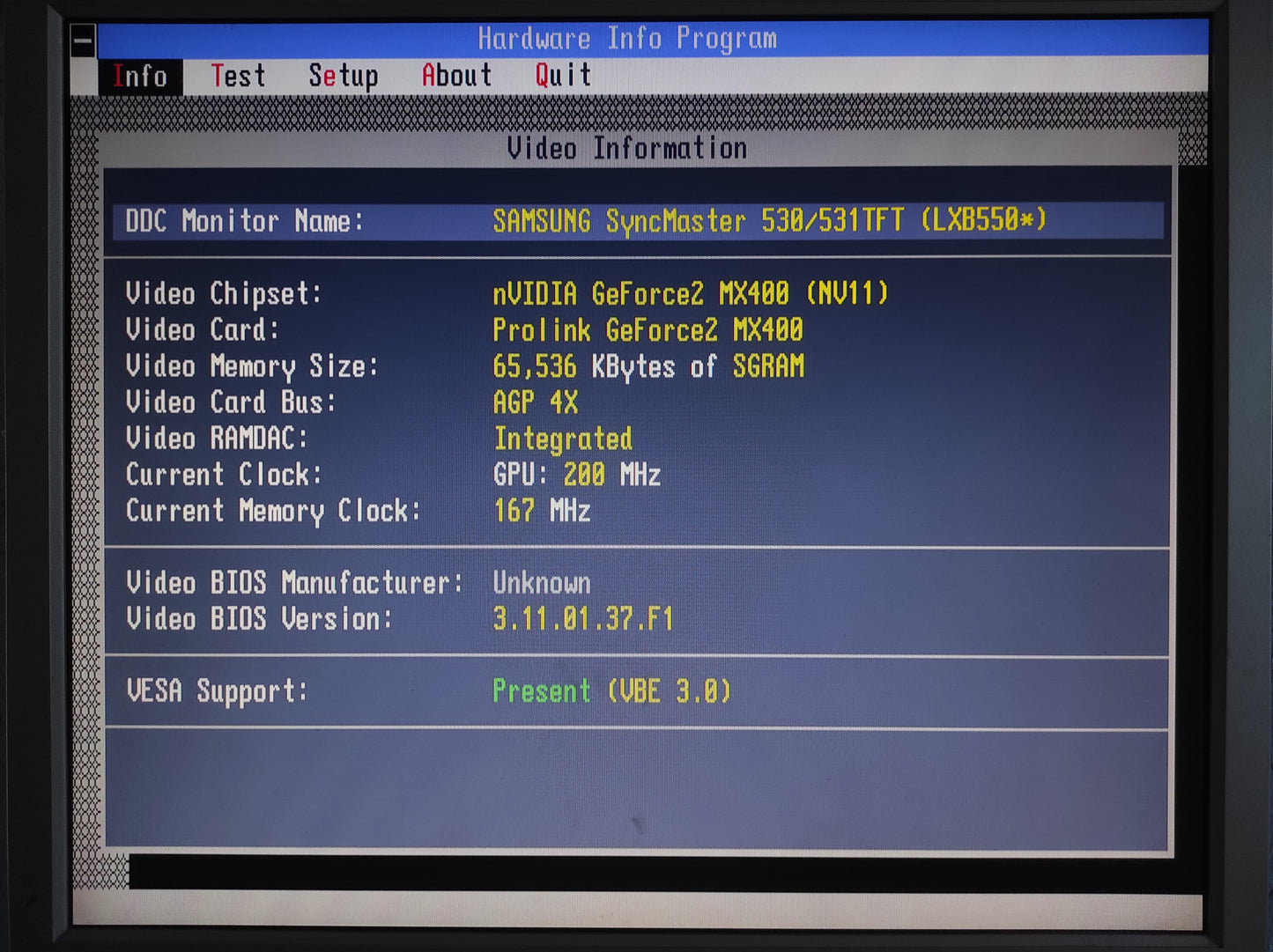
Task: Click the VESA Support Present value
Action: 612,692
